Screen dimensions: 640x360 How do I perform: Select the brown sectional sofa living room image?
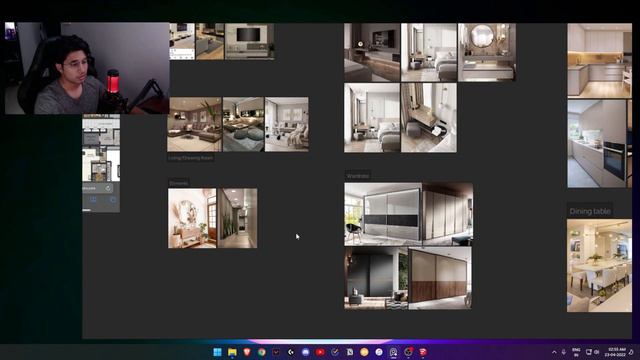click(195, 124)
